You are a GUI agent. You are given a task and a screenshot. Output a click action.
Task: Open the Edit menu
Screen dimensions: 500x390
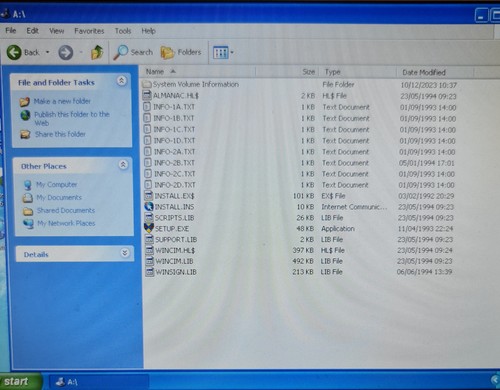pyautogui.click(x=32, y=31)
